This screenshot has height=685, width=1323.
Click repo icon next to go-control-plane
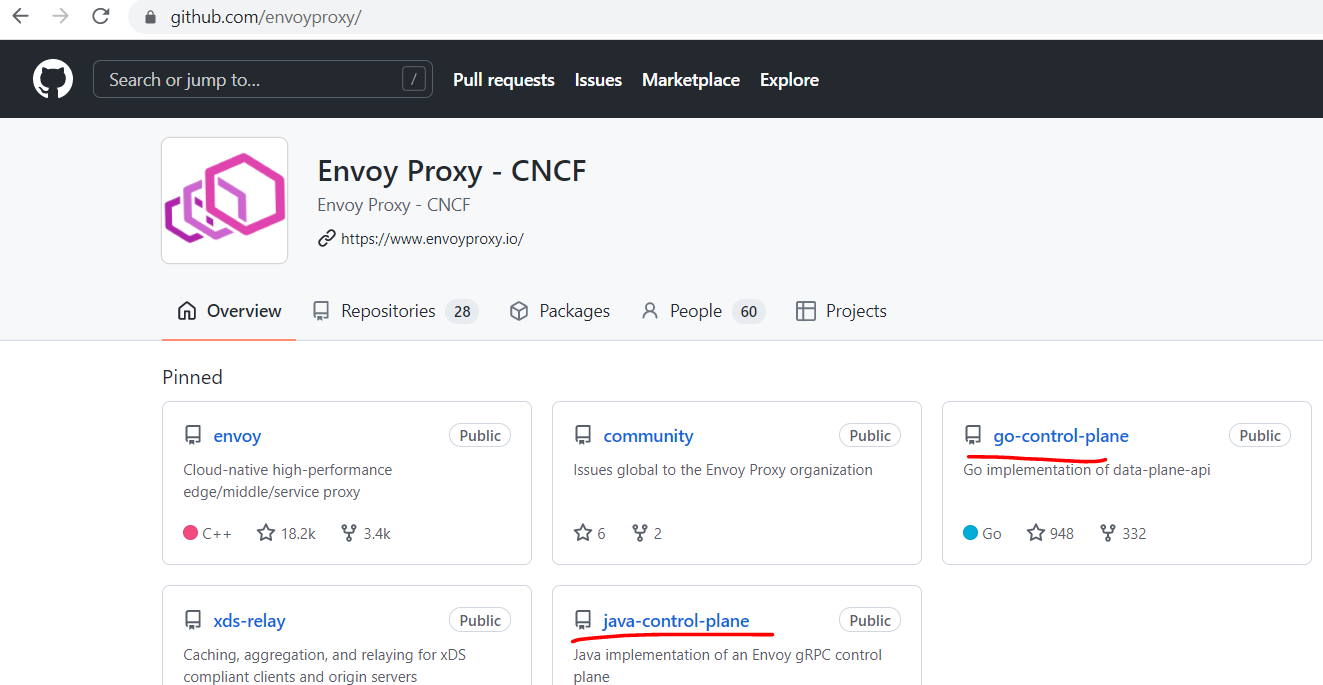tap(973, 435)
